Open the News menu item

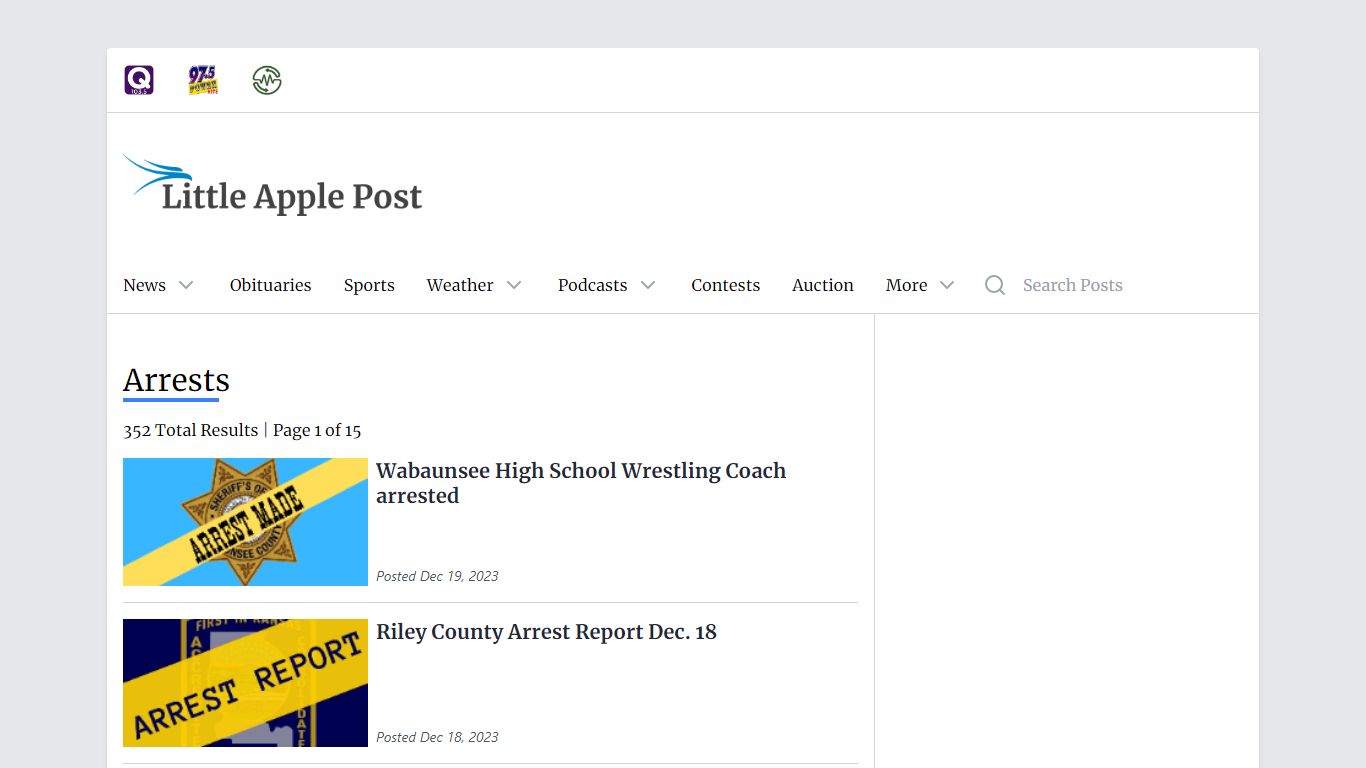pyautogui.click(x=144, y=285)
